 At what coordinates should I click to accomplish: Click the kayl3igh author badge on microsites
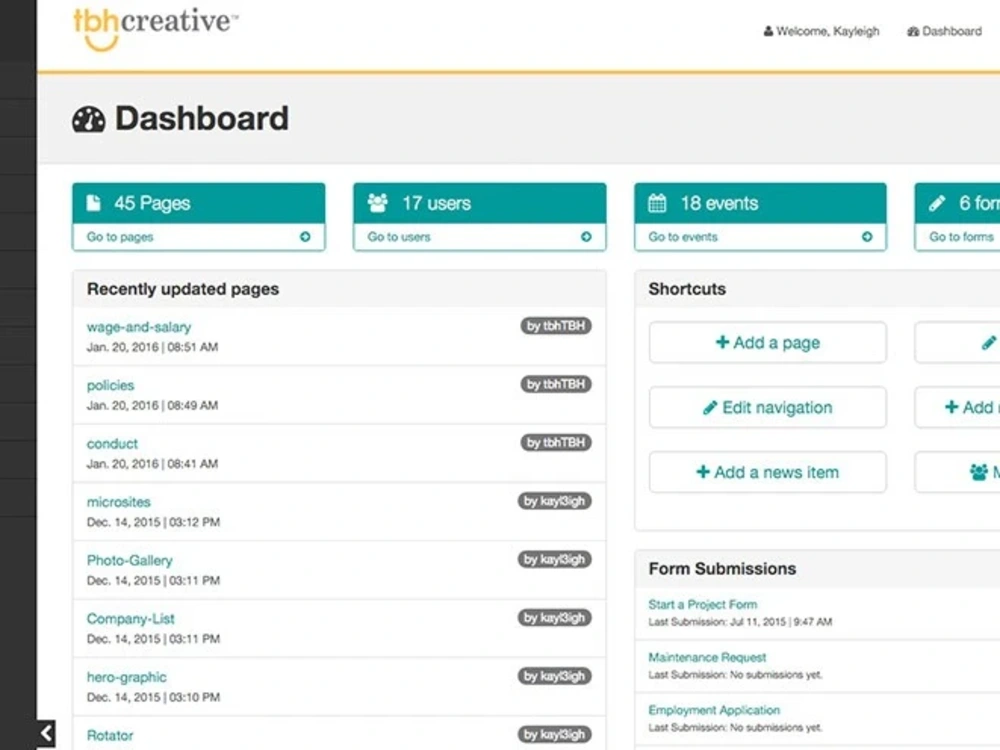coord(555,501)
